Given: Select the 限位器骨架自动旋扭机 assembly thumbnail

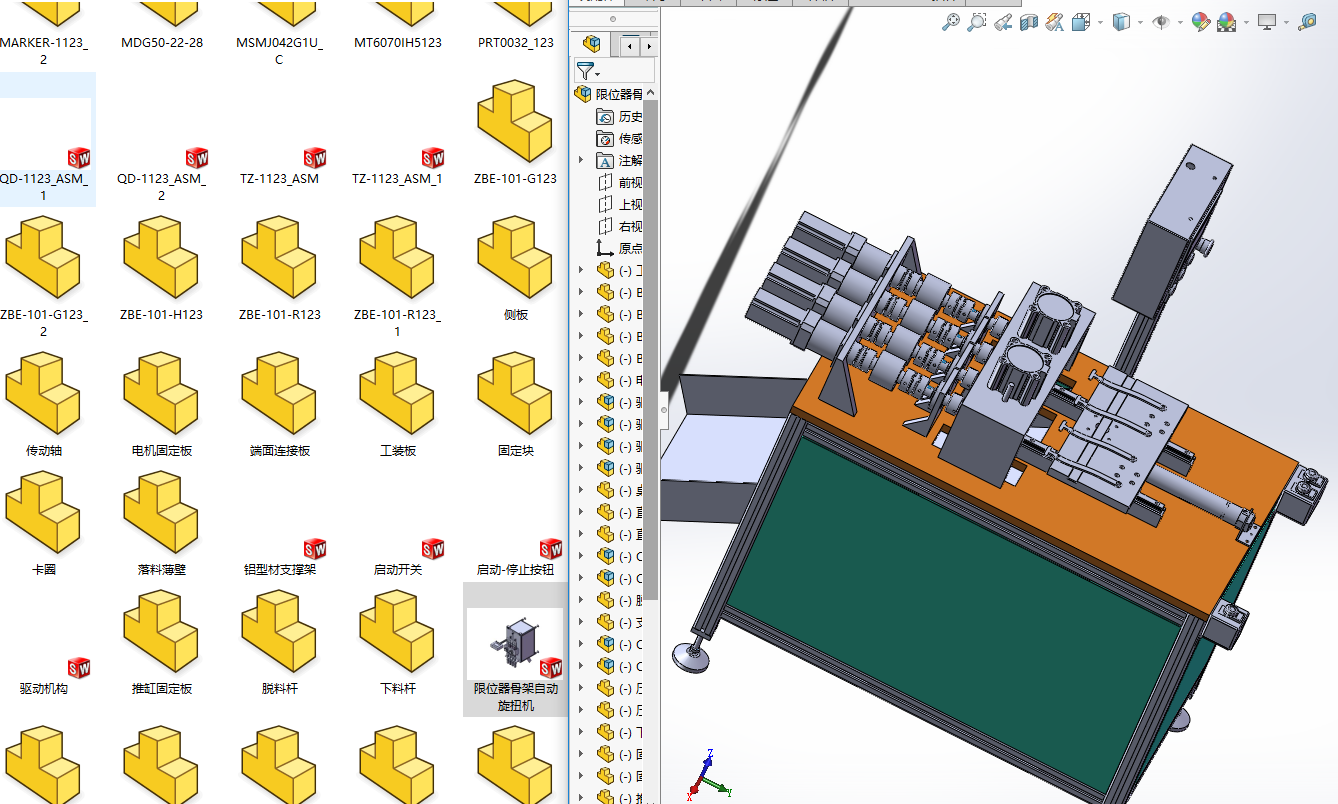Looking at the screenshot, I should (x=515, y=644).
